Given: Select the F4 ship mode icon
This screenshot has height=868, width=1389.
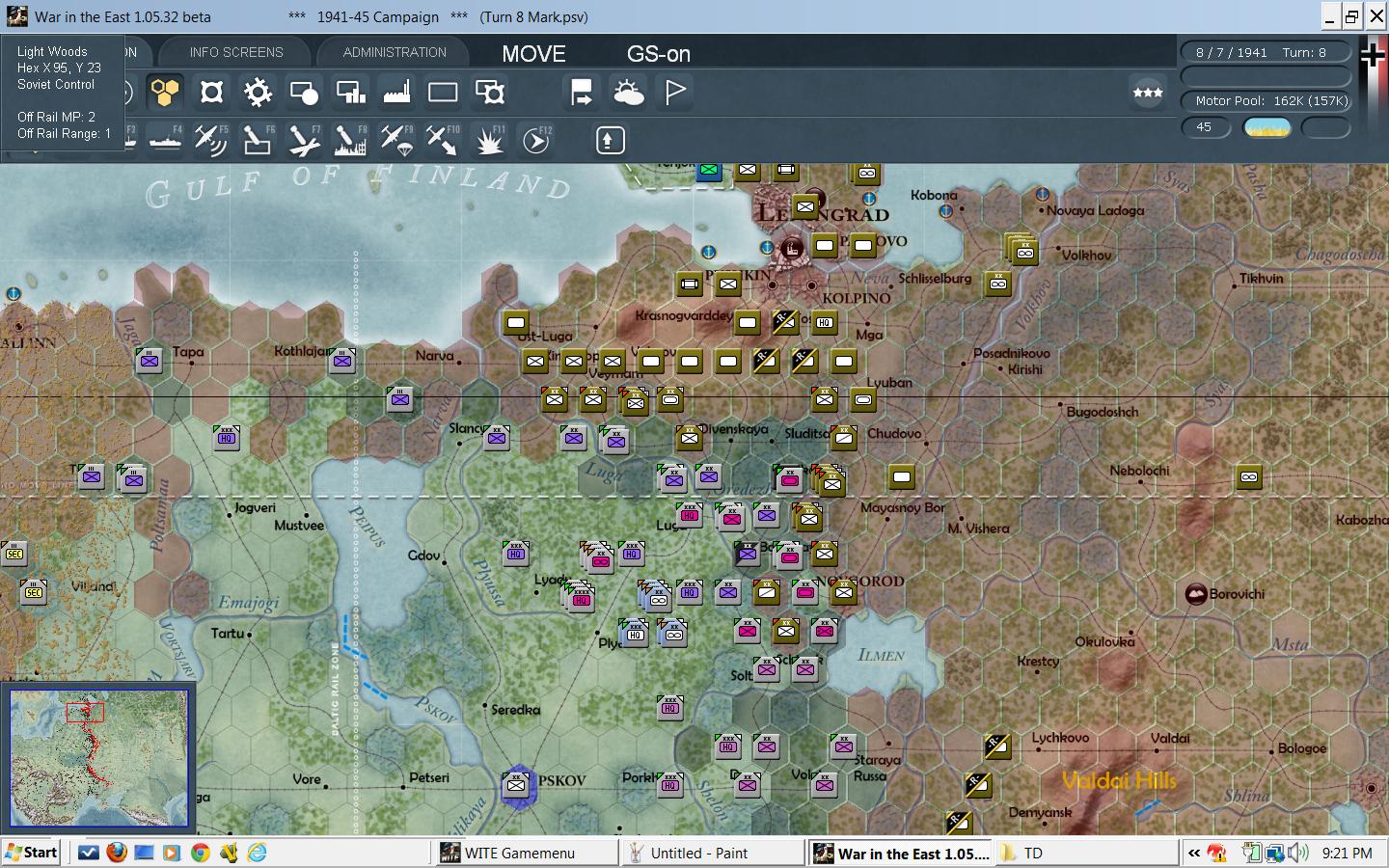Looking at the screenshot, I should pos(165,140).
